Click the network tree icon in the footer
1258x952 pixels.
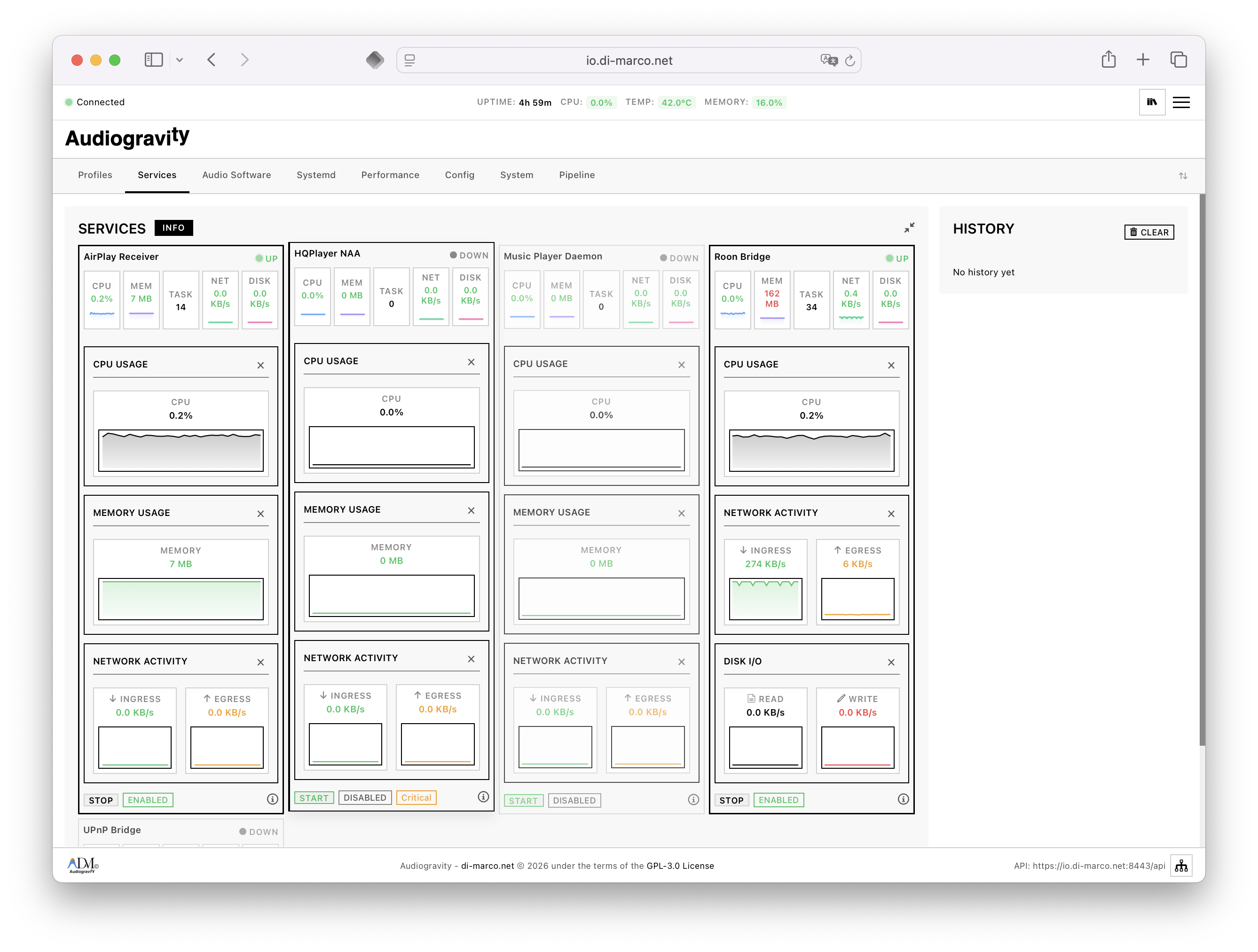[x=1181, y=866]
